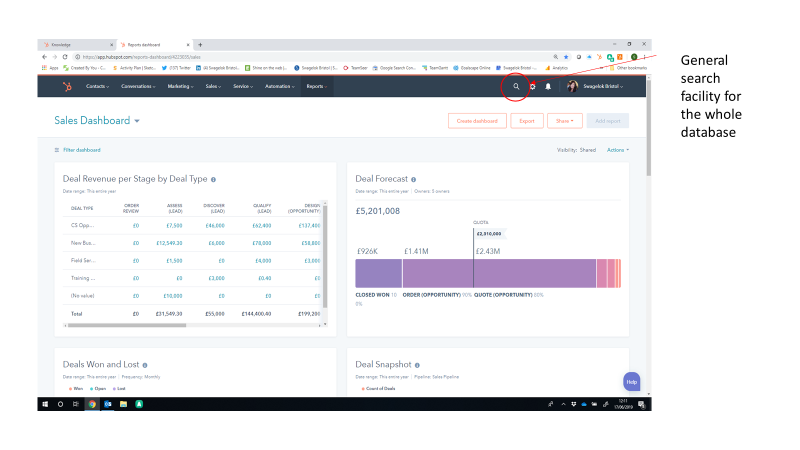
Task: Open the global search magnifier icon
Action: [x=516, y=87]
